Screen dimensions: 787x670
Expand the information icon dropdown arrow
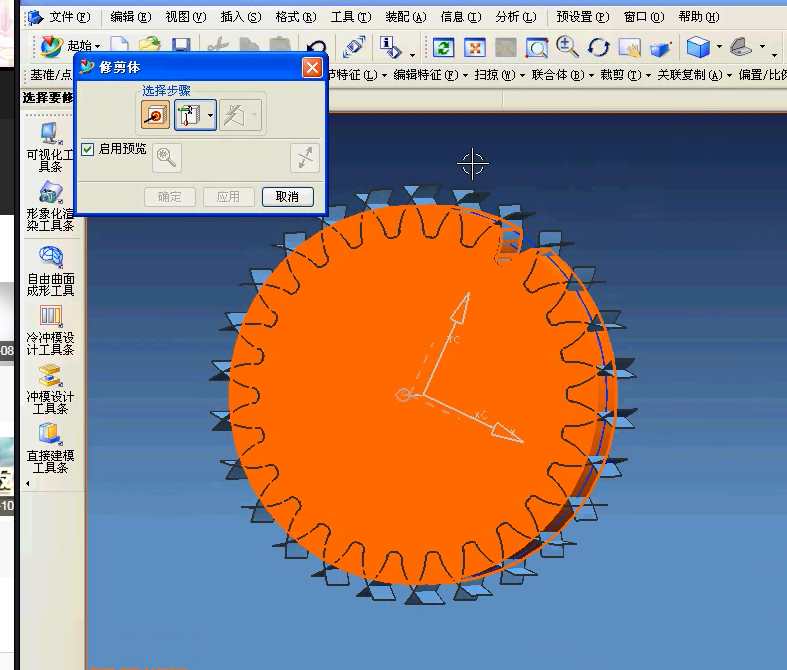pyautogui.click(x=413, y=55)
